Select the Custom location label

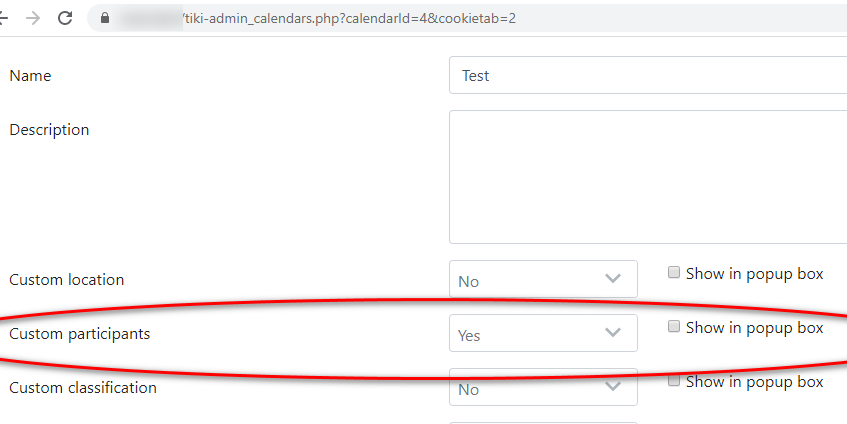click(x=67, y=280)
